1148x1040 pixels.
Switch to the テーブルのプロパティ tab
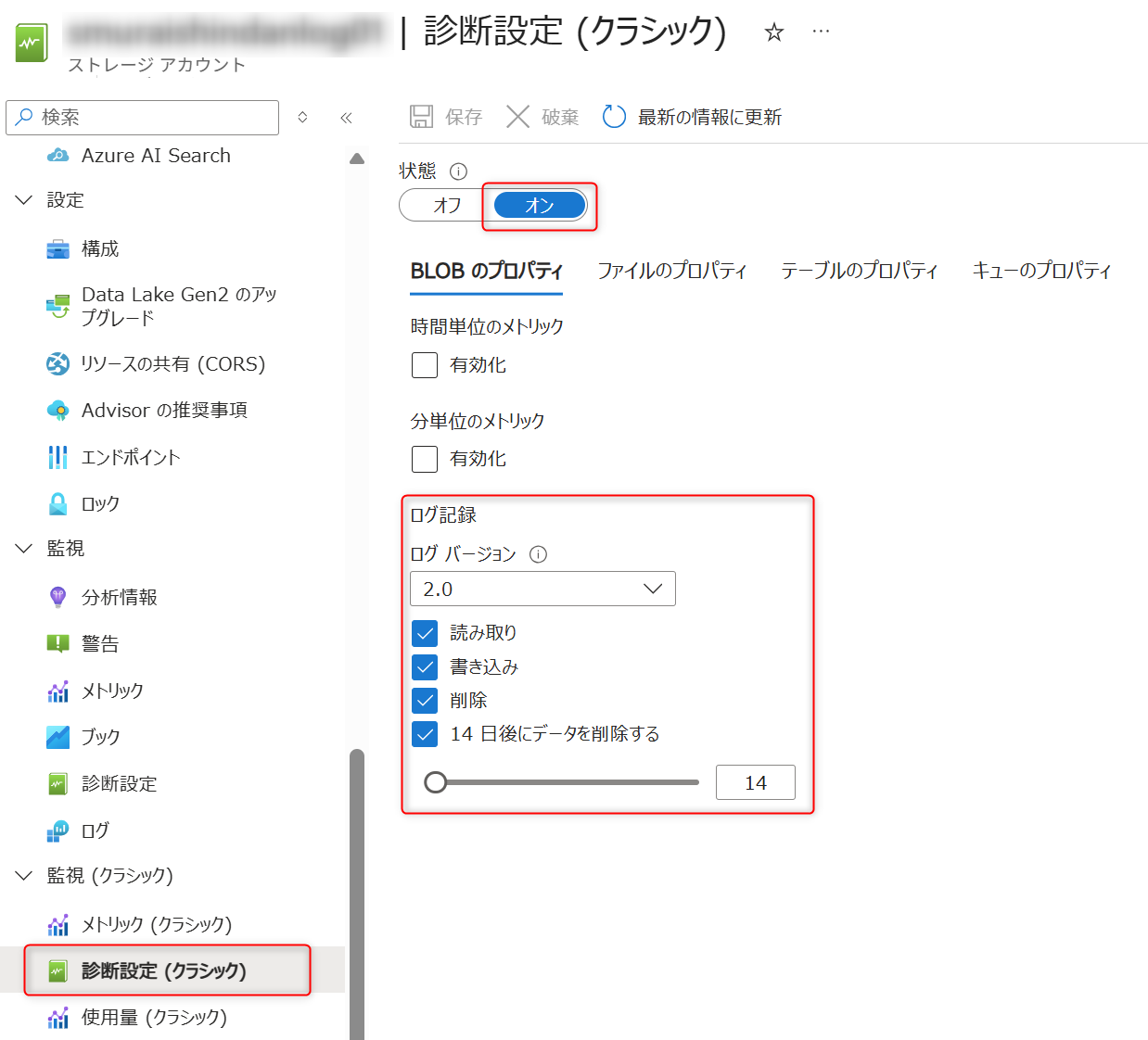(860, 270)
